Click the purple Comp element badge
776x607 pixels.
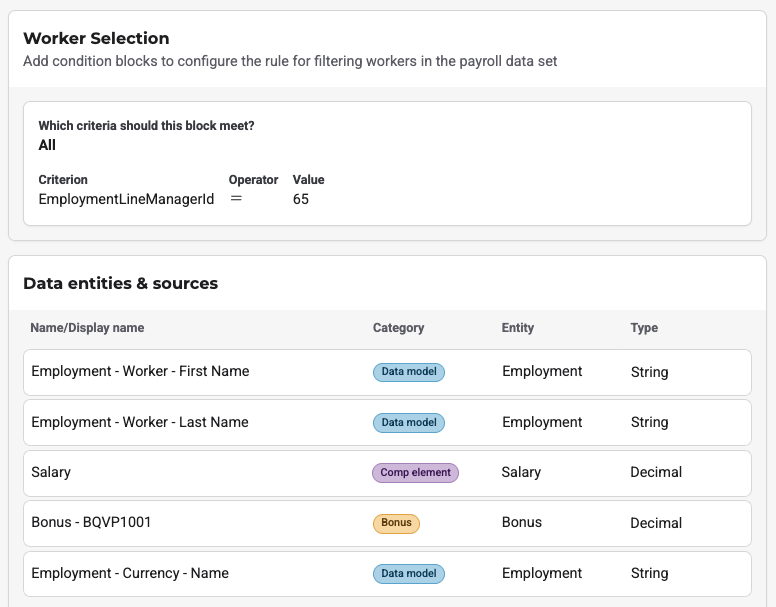(415, 473)
